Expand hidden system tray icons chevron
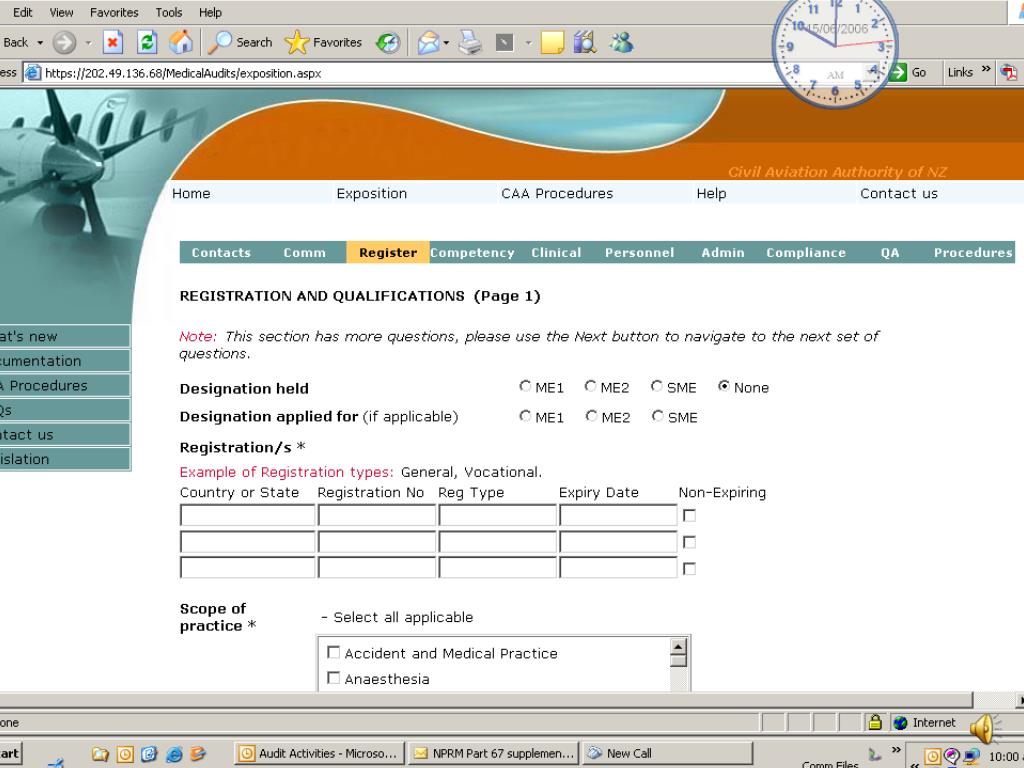This screenshot has height=768, width=1024. 914,763
